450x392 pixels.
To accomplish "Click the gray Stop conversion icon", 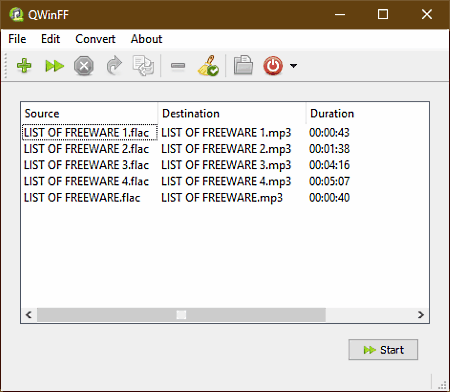I will click(x=84, y=66).
